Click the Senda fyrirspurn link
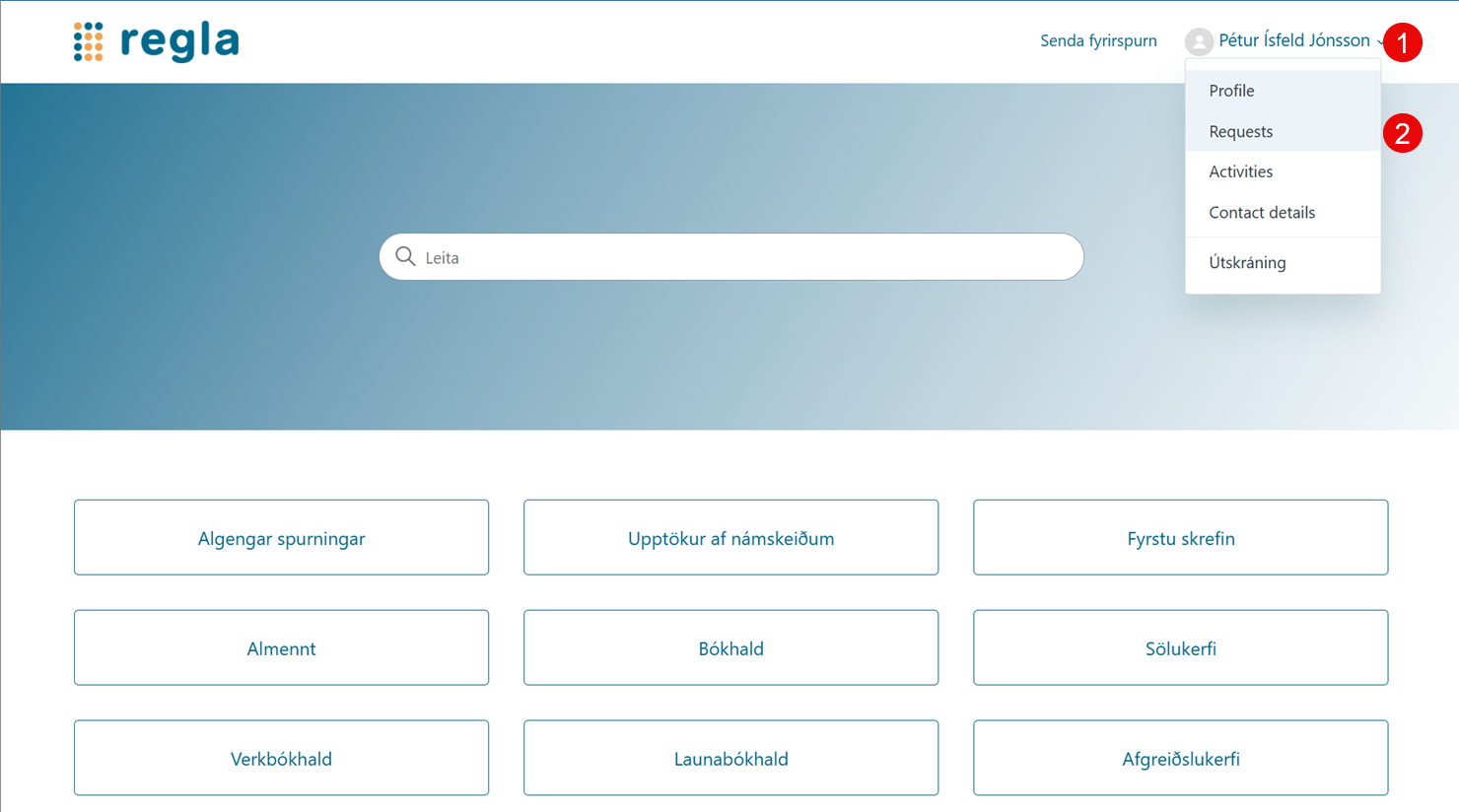The height and width of the screenshot is (812, 1459). (1098, 41)
